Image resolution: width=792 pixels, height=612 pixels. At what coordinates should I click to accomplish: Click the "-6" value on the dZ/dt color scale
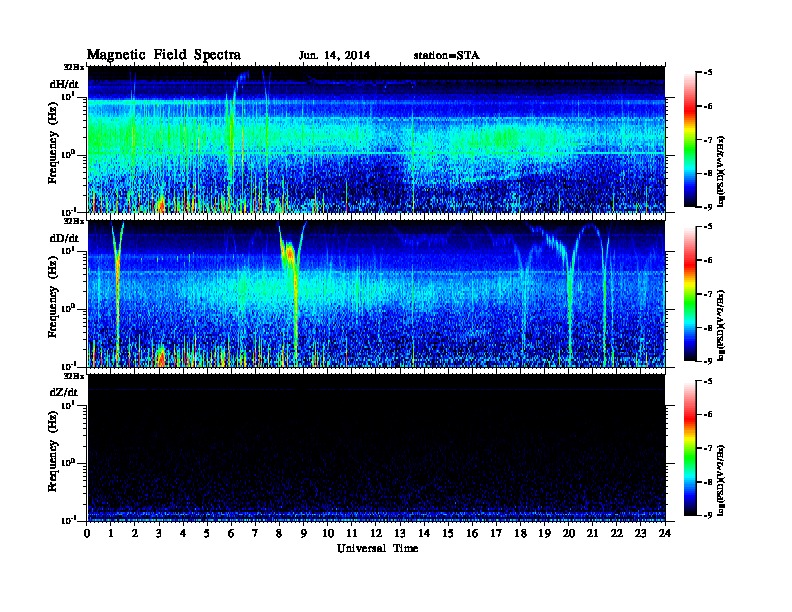708,415
